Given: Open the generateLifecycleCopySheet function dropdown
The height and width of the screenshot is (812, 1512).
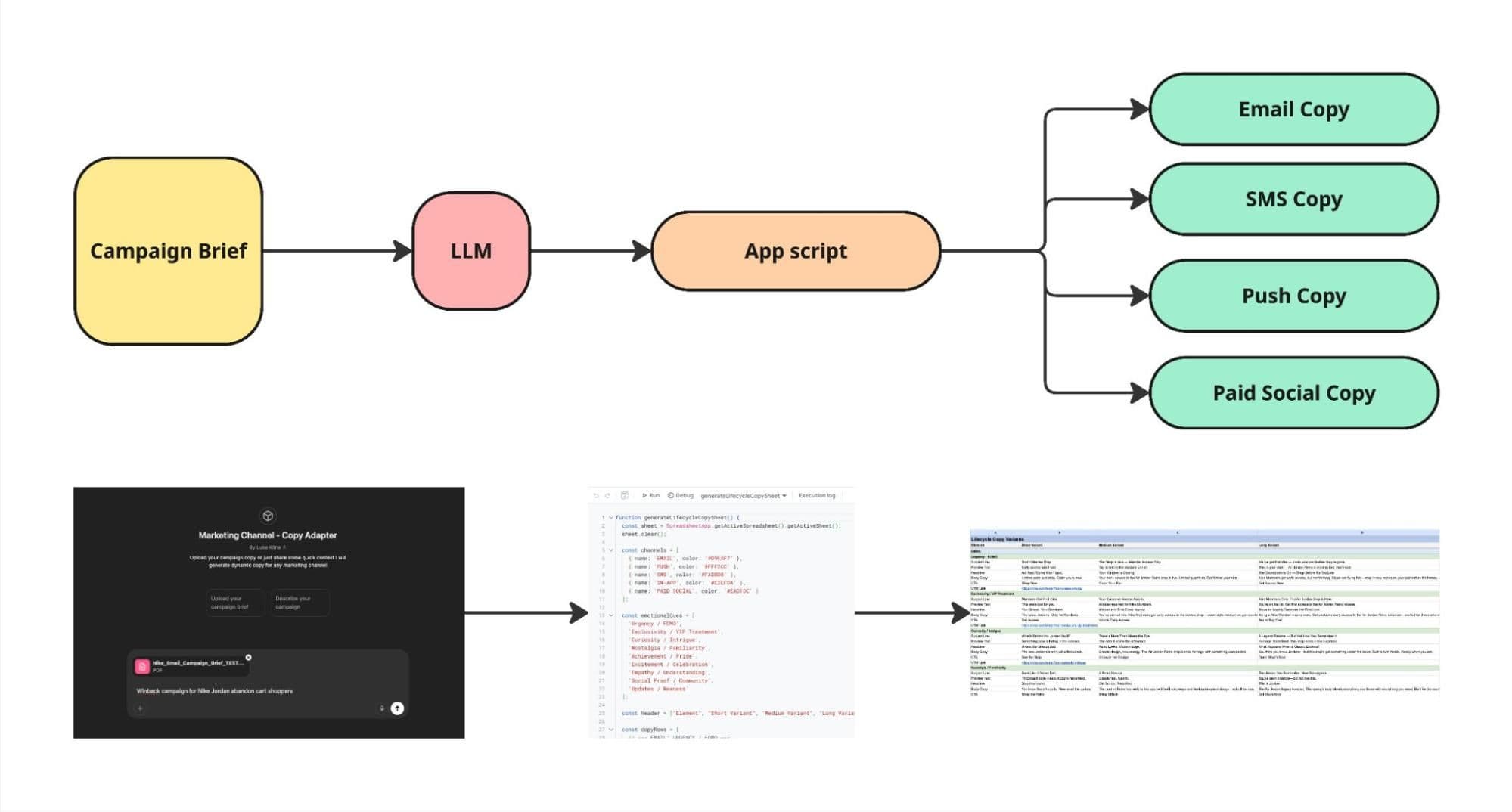Looking at the screenshot, I should (x=744, y=496).
